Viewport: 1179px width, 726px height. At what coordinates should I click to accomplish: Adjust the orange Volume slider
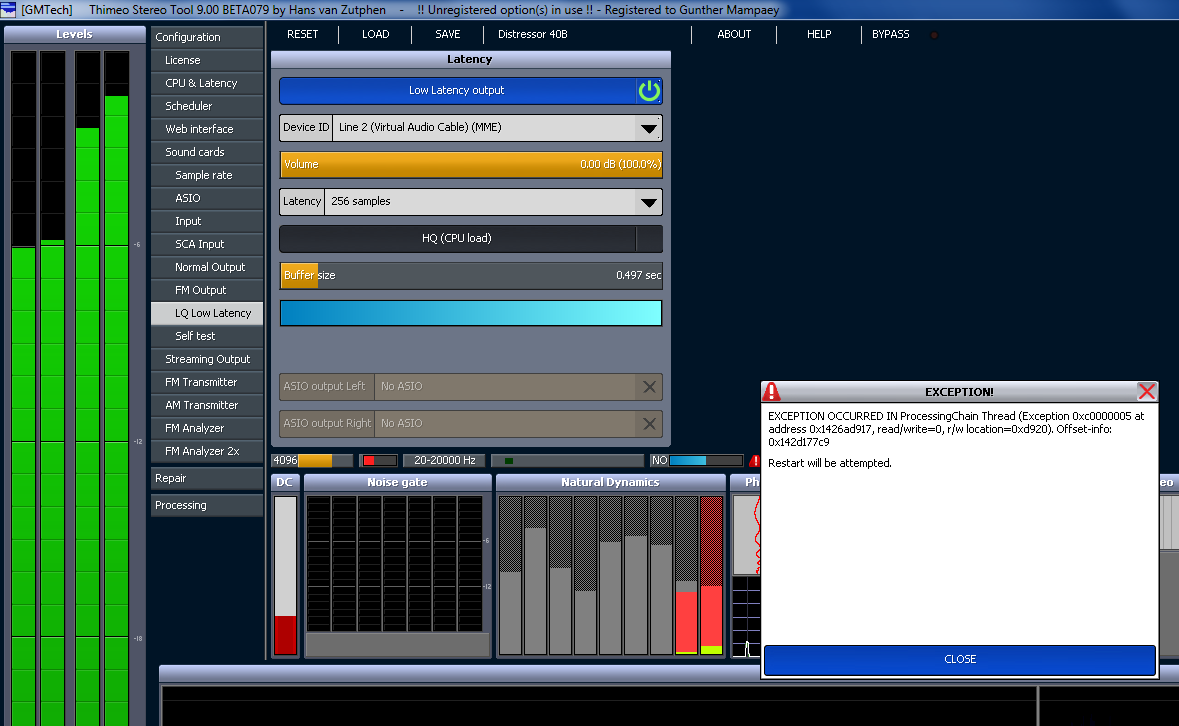tap(471, 165)
